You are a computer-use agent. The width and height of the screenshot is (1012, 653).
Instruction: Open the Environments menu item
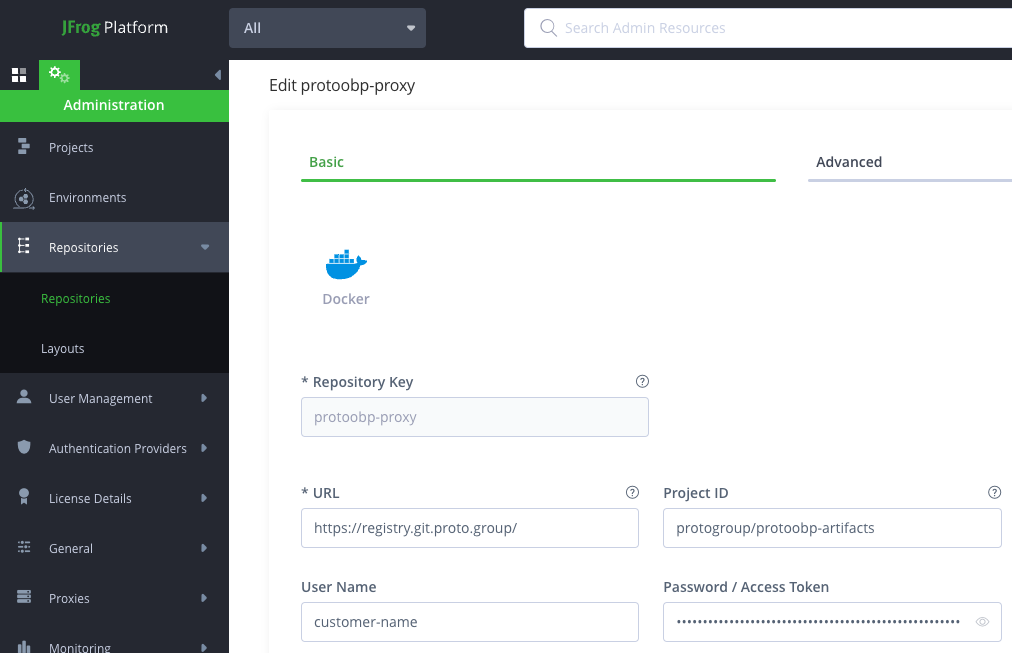coord(114,197)
